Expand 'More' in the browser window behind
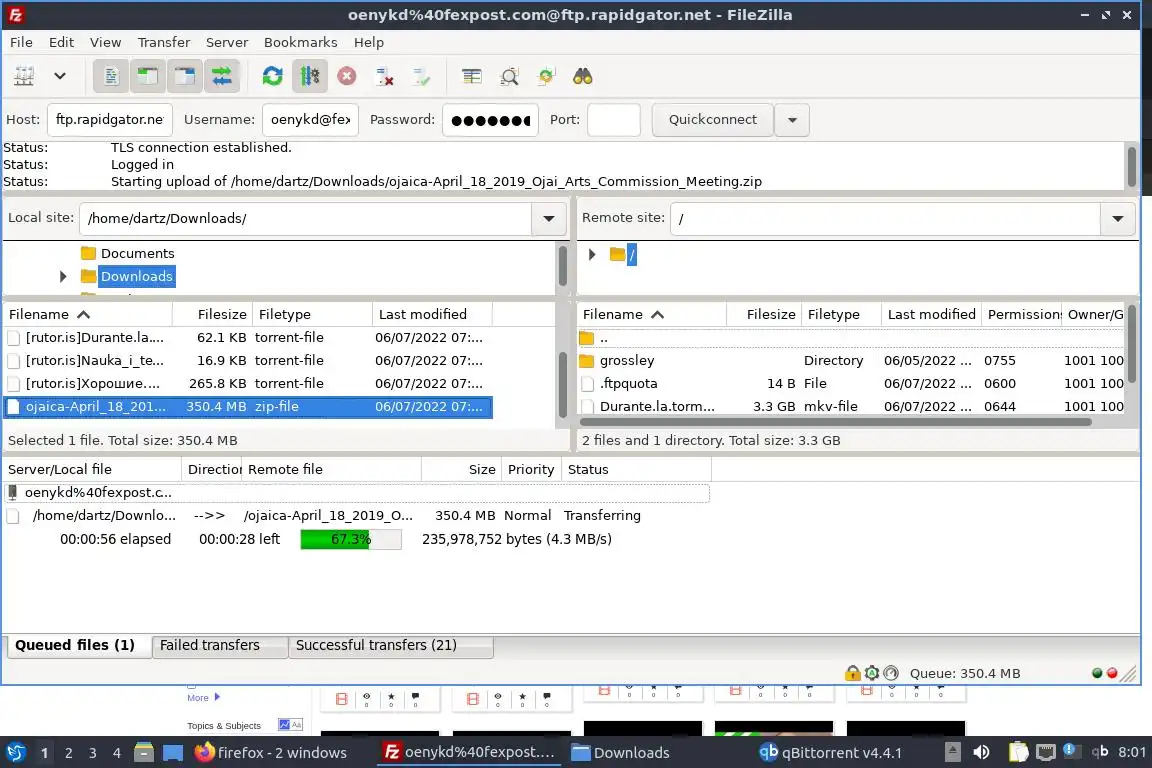The image size is (1152, 768). 203,697
